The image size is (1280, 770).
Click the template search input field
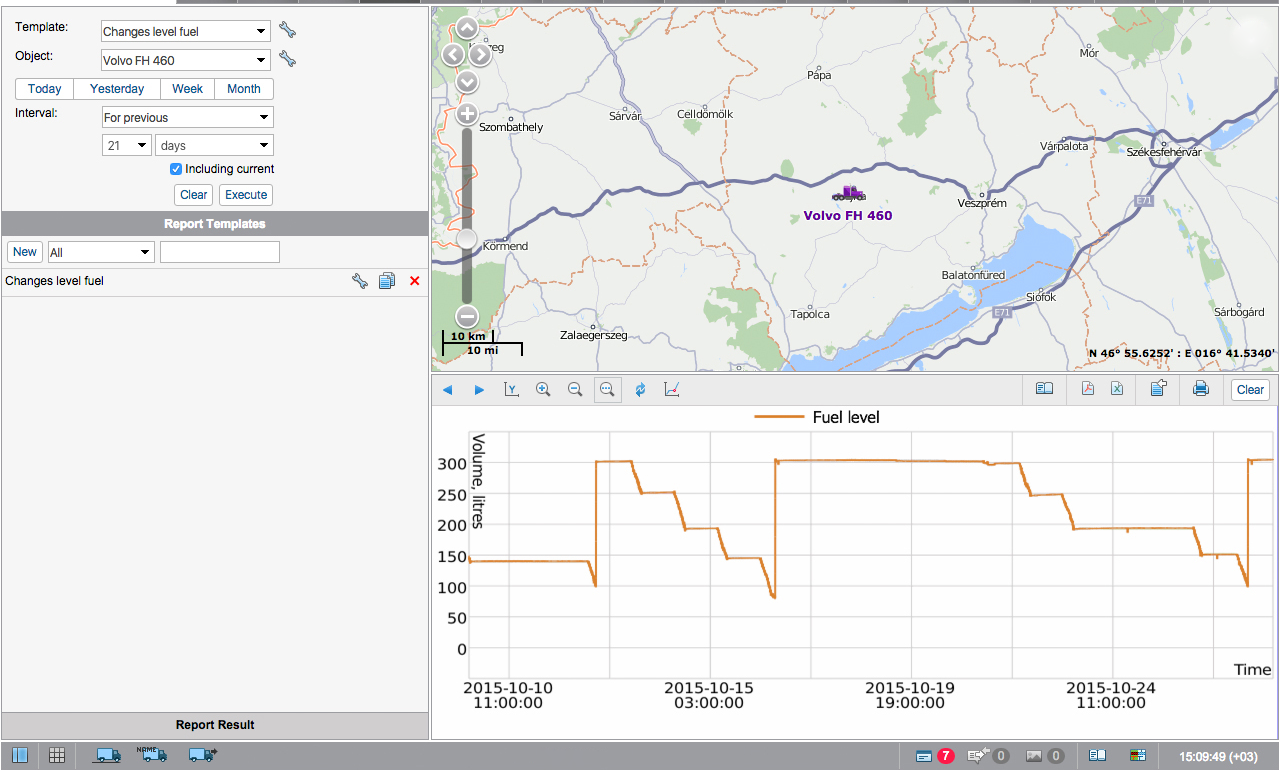pos(220,252)
